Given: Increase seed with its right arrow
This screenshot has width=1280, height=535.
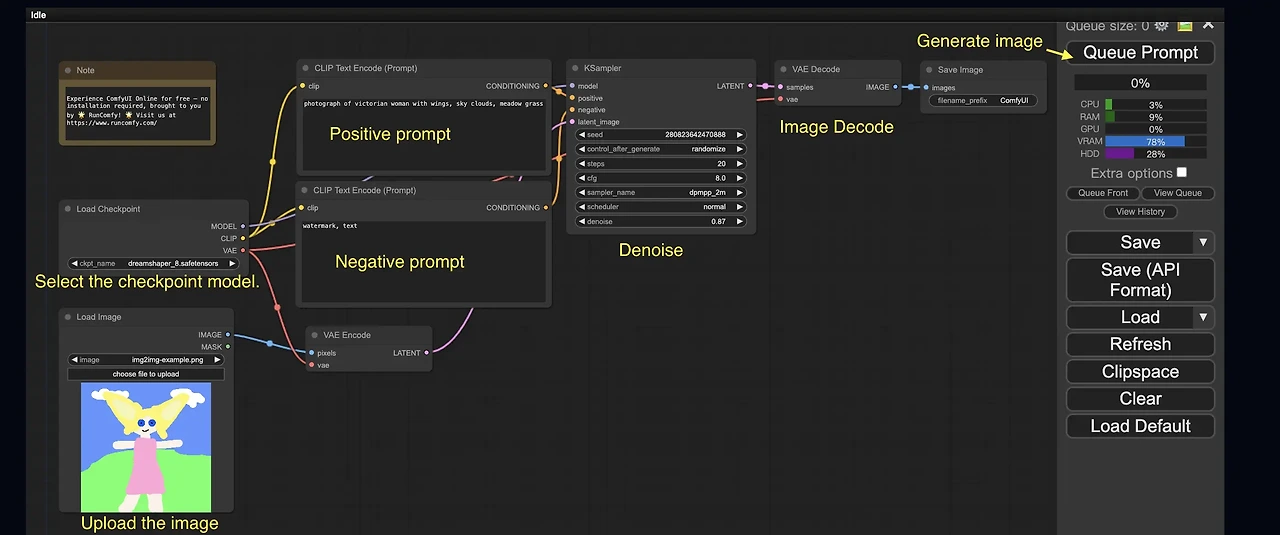Looking at the screenshot, I should point(739,134).
